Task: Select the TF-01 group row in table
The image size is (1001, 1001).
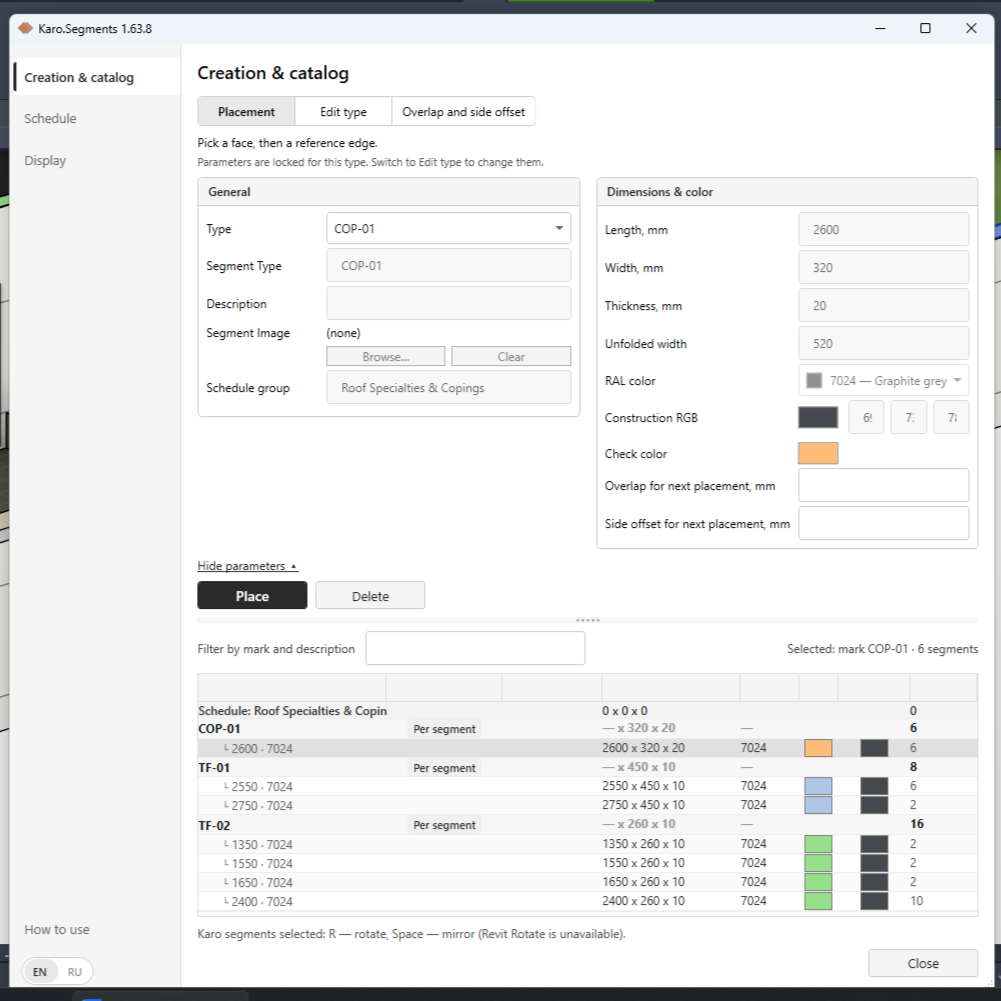Action: 587,767
